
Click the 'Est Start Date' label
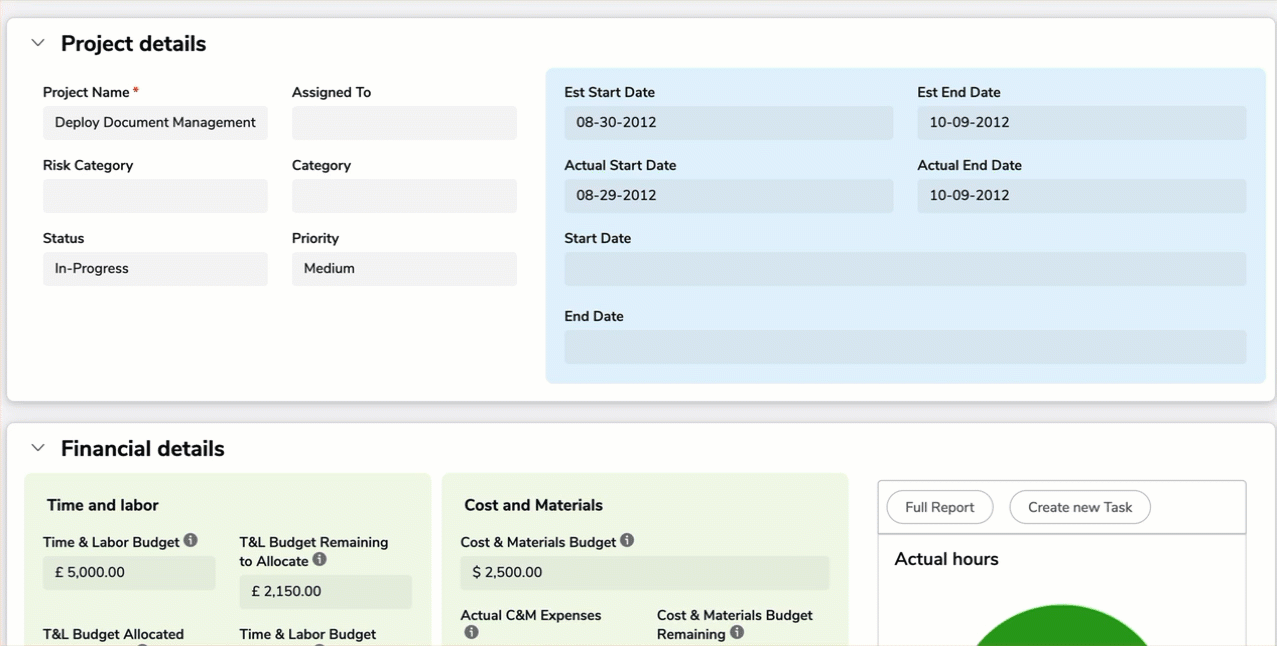[x=610, y=92]
